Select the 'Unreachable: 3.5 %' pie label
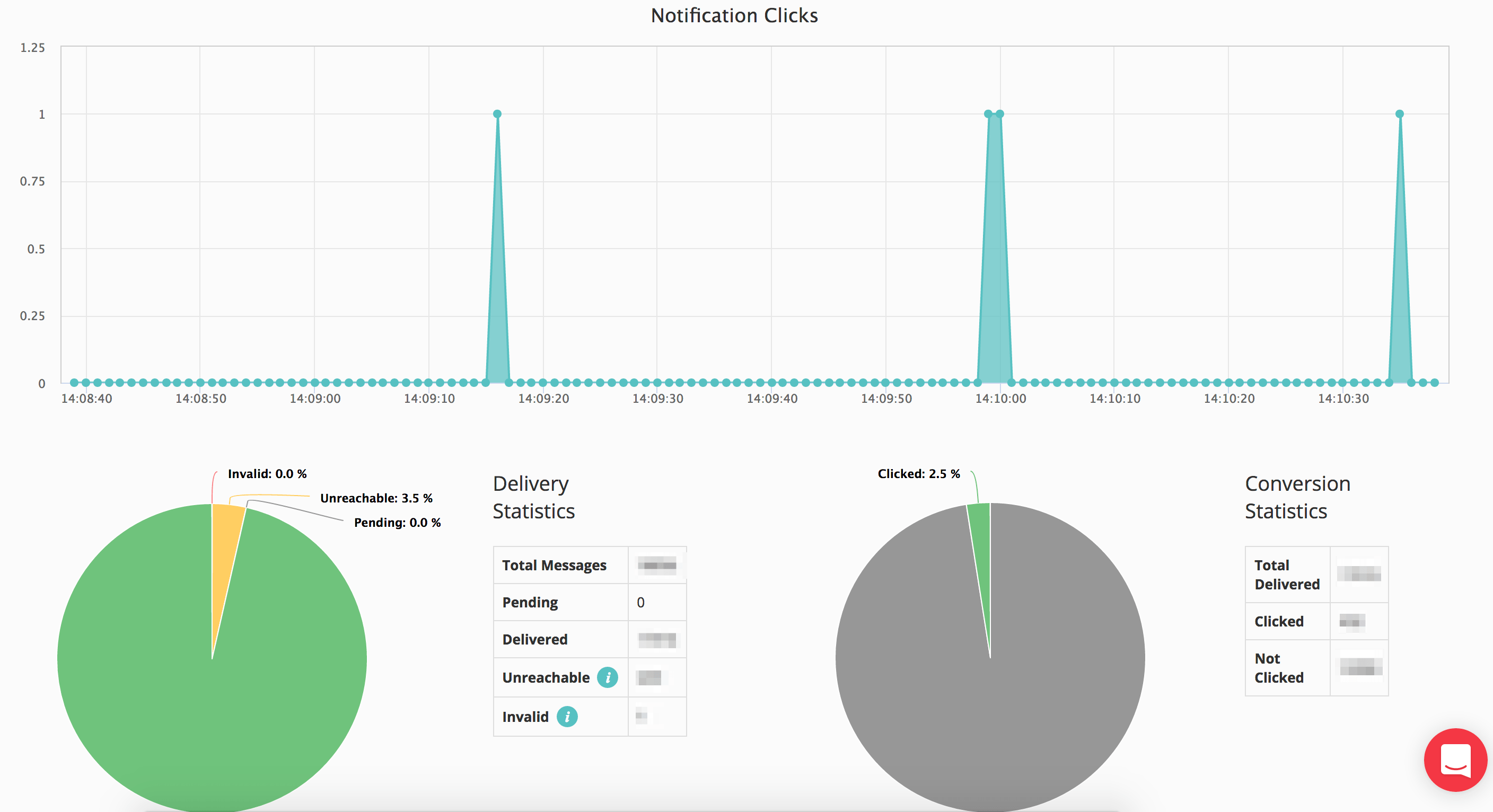The image size is (1493, 812). [376, 498]
